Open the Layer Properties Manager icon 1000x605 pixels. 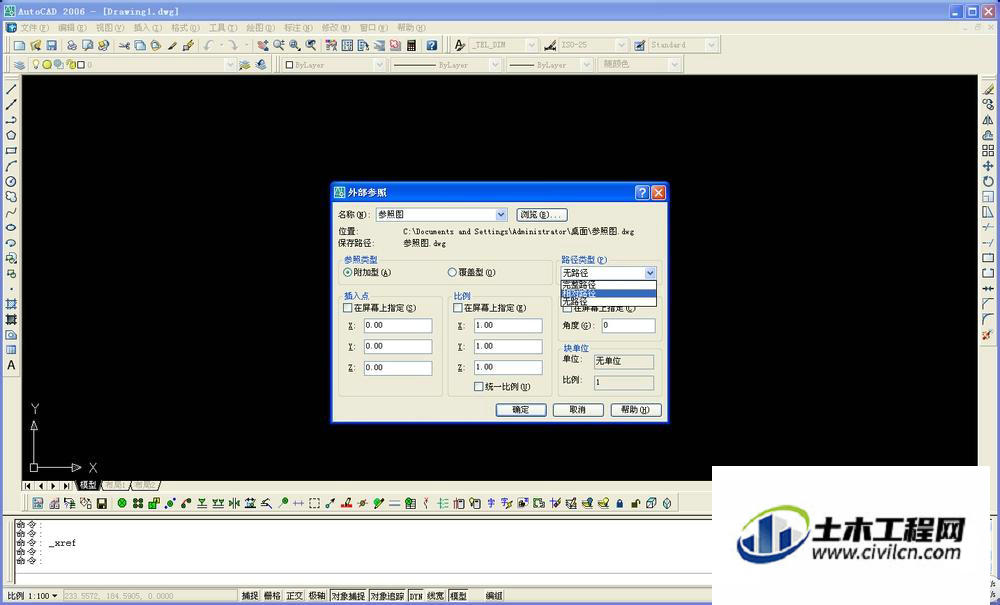[19, 64]
